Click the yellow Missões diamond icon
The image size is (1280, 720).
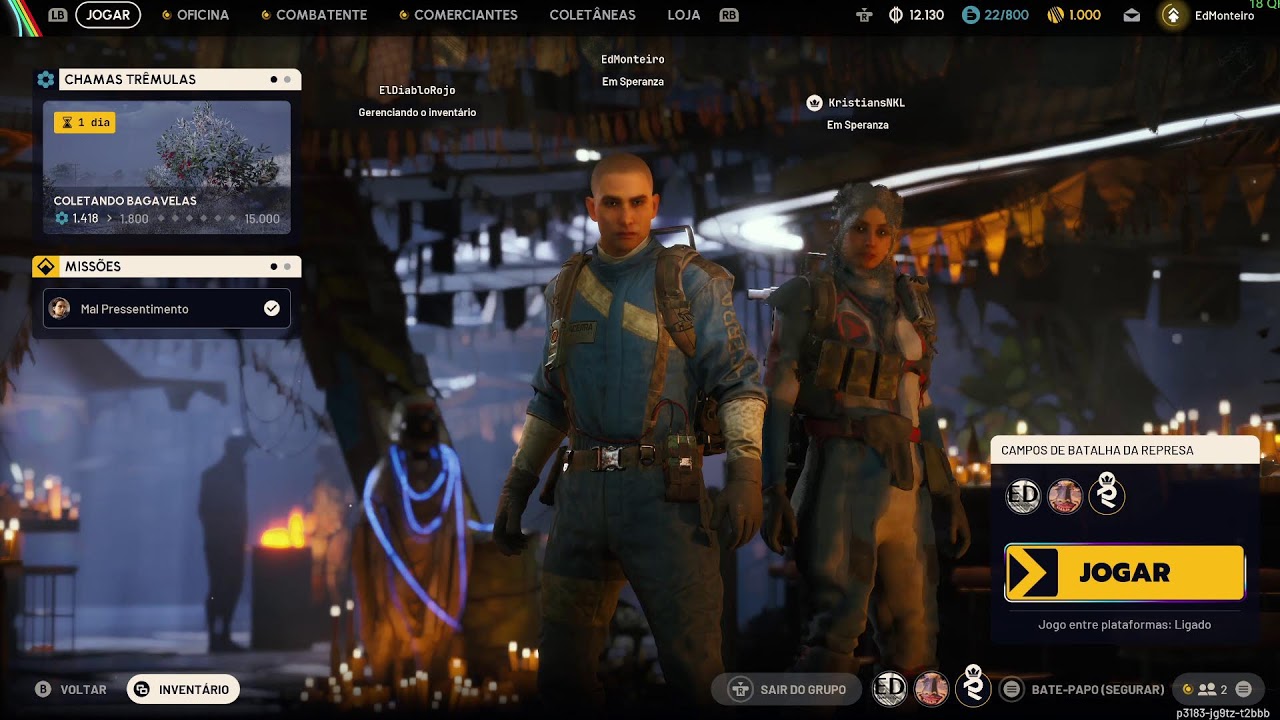[44, 266]
